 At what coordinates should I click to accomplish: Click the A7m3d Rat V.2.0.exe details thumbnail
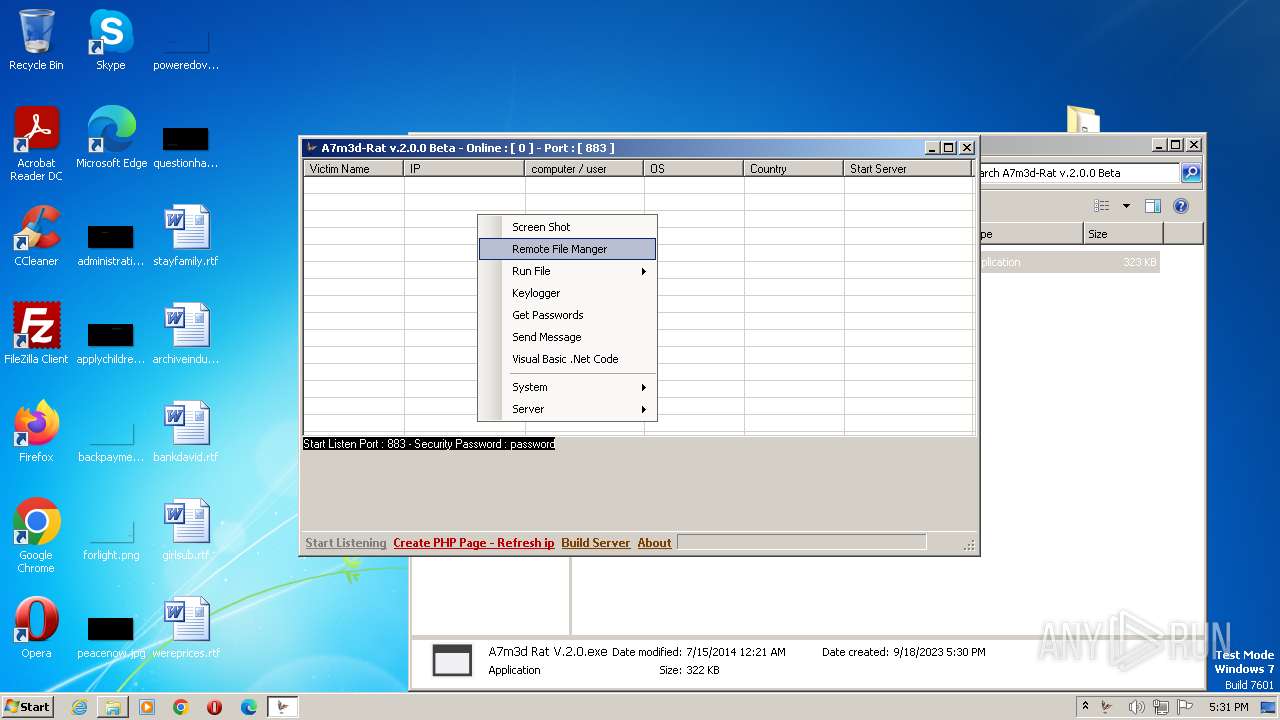(452, 661)
